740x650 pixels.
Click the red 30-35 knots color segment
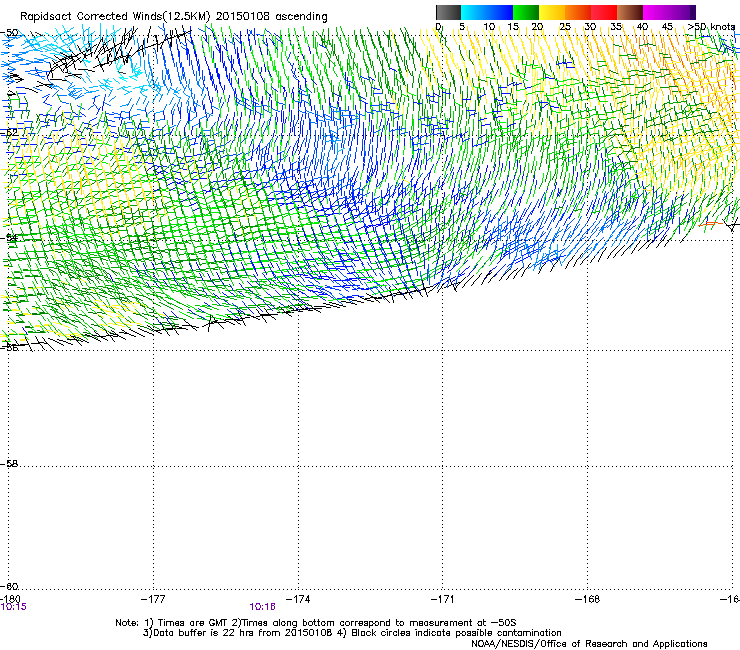coord(604,12)
